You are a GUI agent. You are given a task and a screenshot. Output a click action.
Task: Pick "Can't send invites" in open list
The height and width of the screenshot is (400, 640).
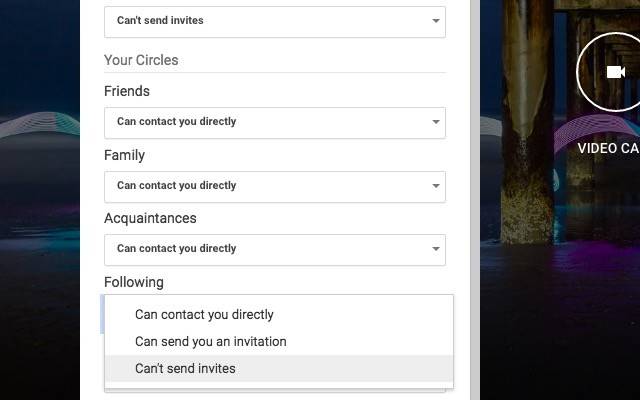click(x=185, y=368)
